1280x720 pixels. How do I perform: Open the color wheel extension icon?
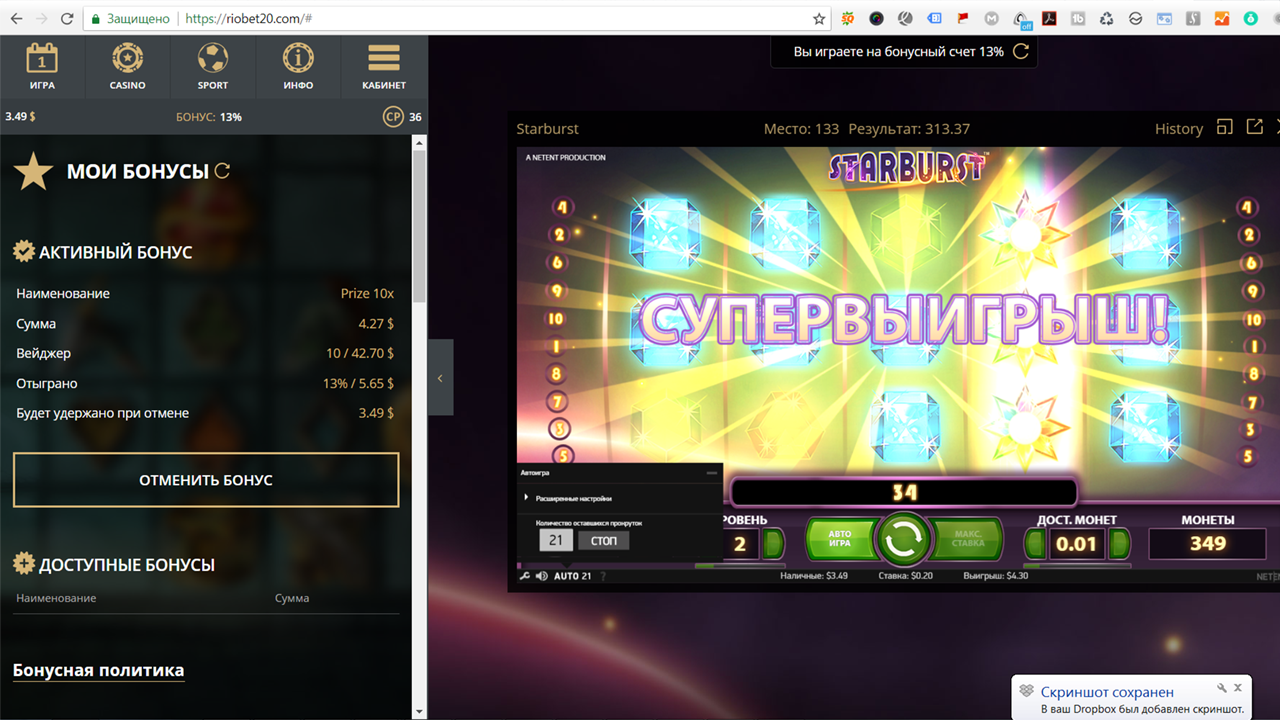[876, 19]
